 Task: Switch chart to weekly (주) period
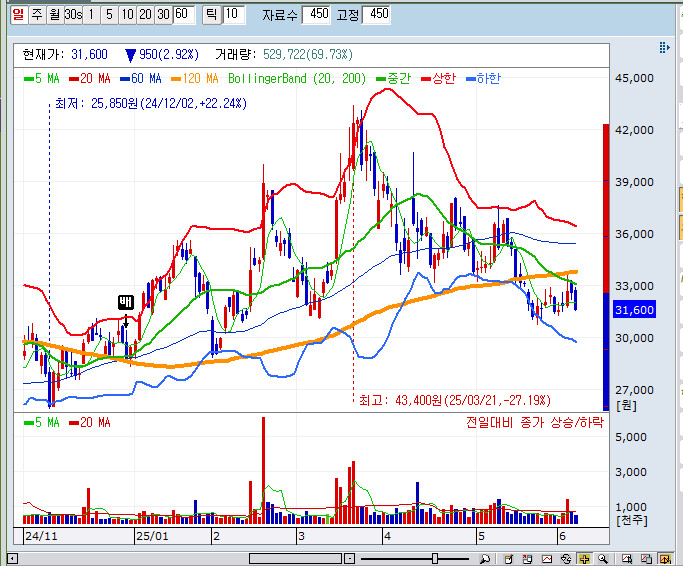pyautogui.click(x=37, y=15)
